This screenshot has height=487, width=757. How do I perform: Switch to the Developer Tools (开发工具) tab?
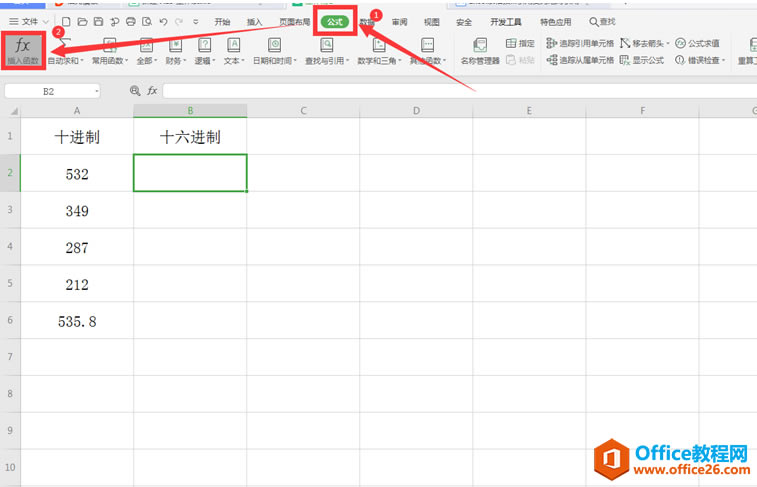(506, 22)
